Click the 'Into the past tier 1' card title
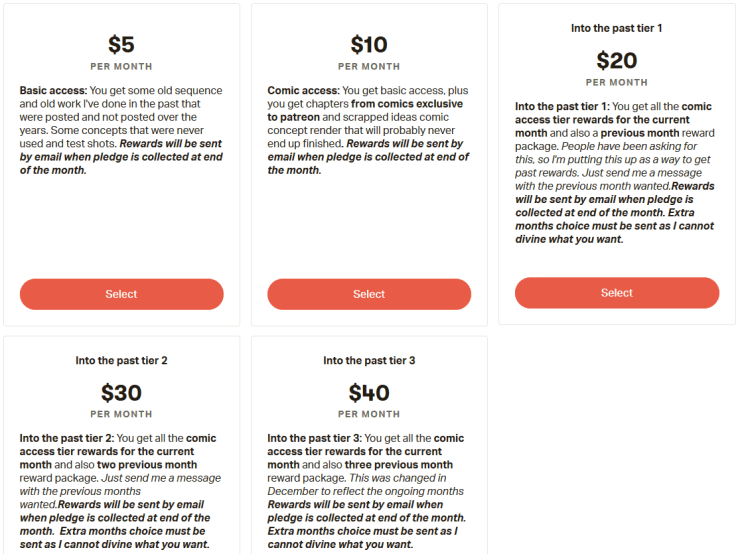 [616, 28]
